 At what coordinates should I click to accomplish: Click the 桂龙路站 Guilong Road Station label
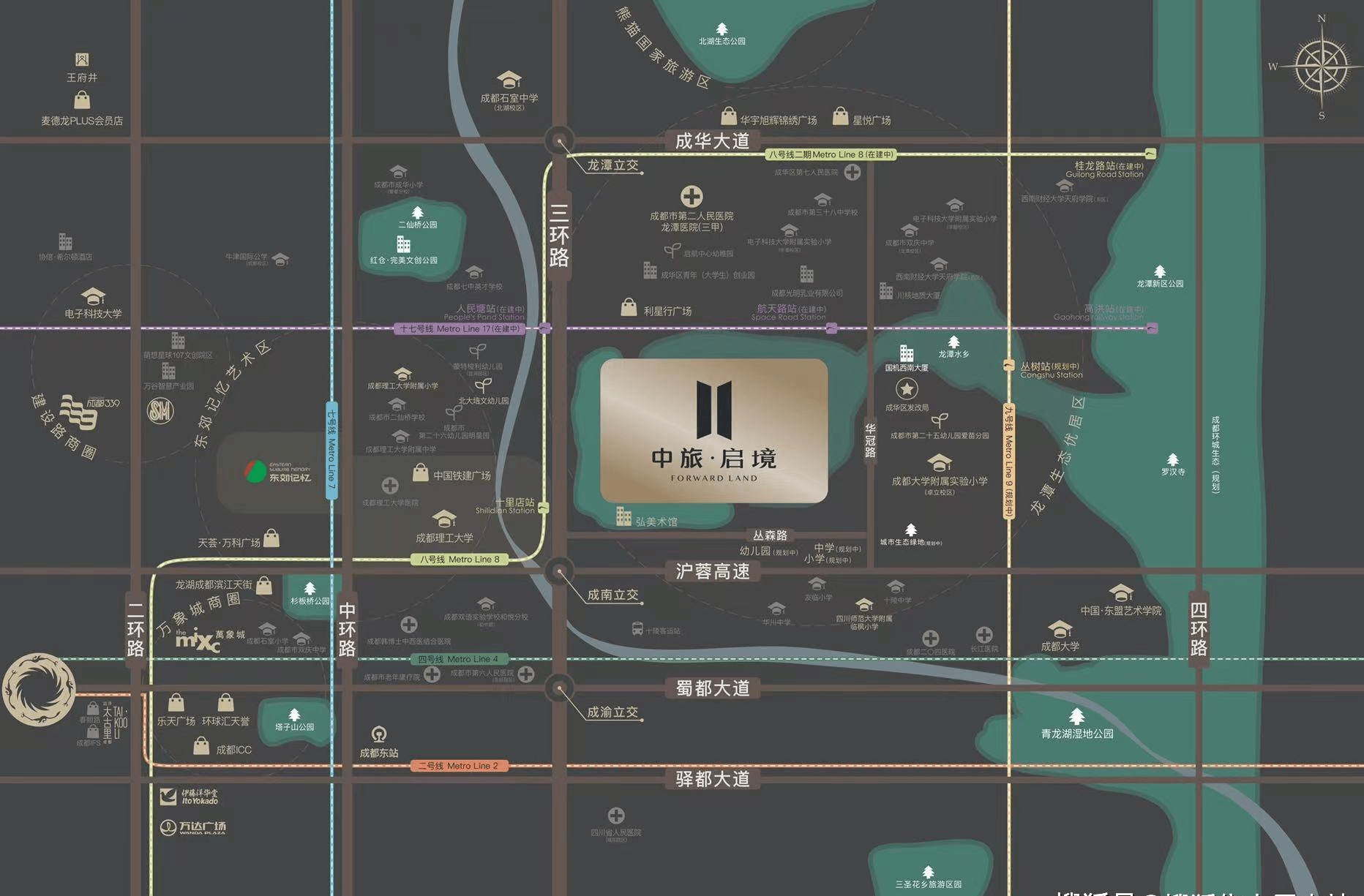point(1105,170)
